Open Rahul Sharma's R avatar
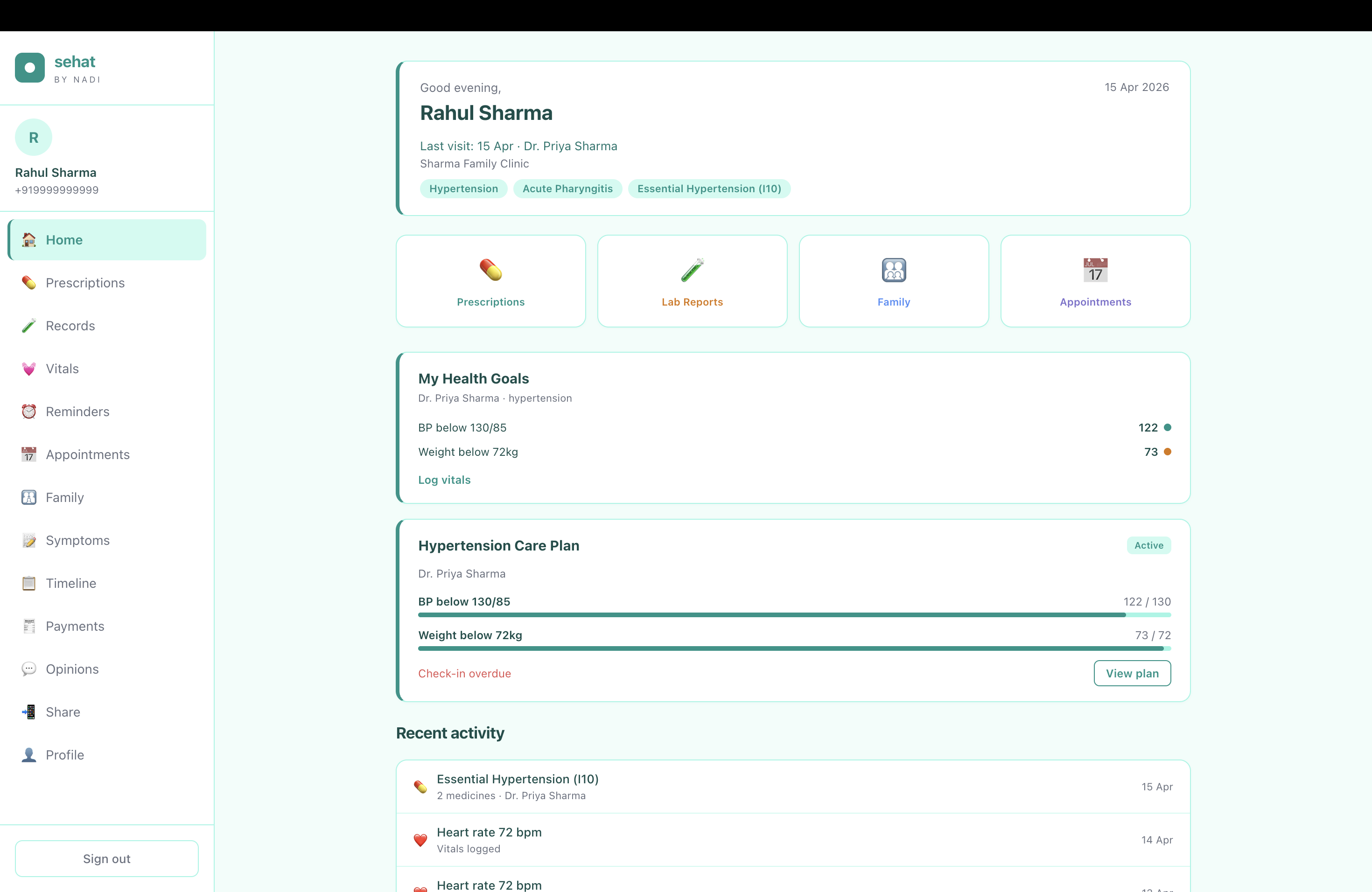Viewport: 1372px width, 892px height. point(34,137)
